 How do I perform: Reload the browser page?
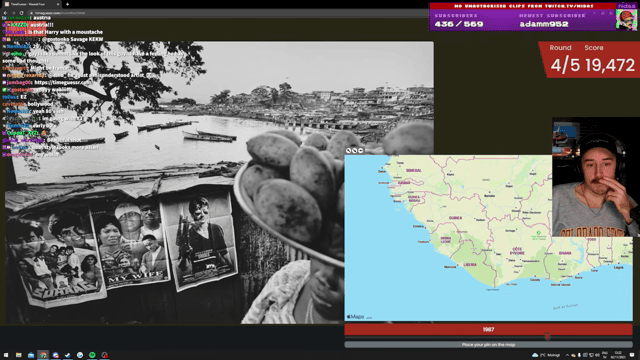click(22, 13)
